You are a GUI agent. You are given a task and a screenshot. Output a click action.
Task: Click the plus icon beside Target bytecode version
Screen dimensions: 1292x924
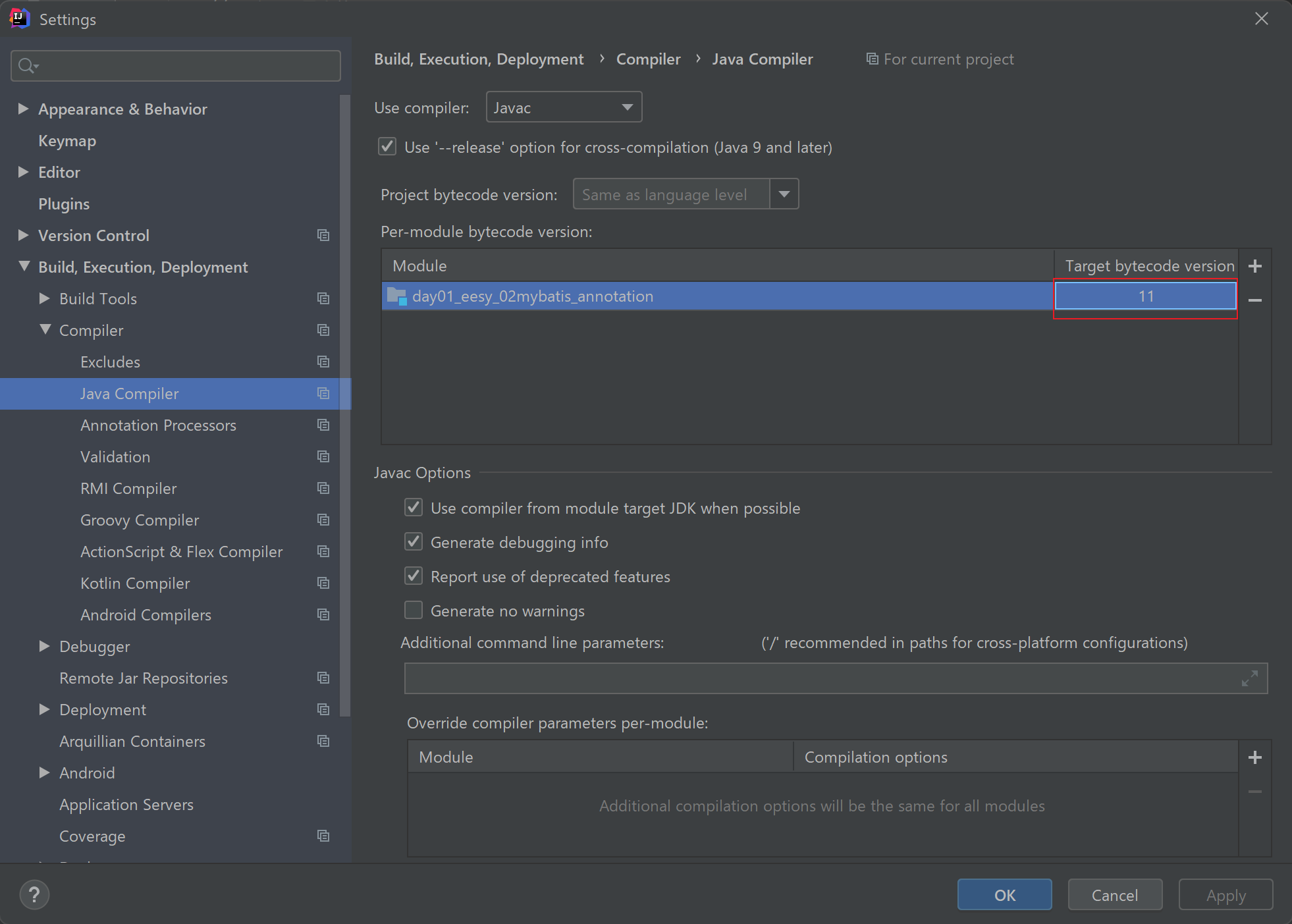point(1255,266)
